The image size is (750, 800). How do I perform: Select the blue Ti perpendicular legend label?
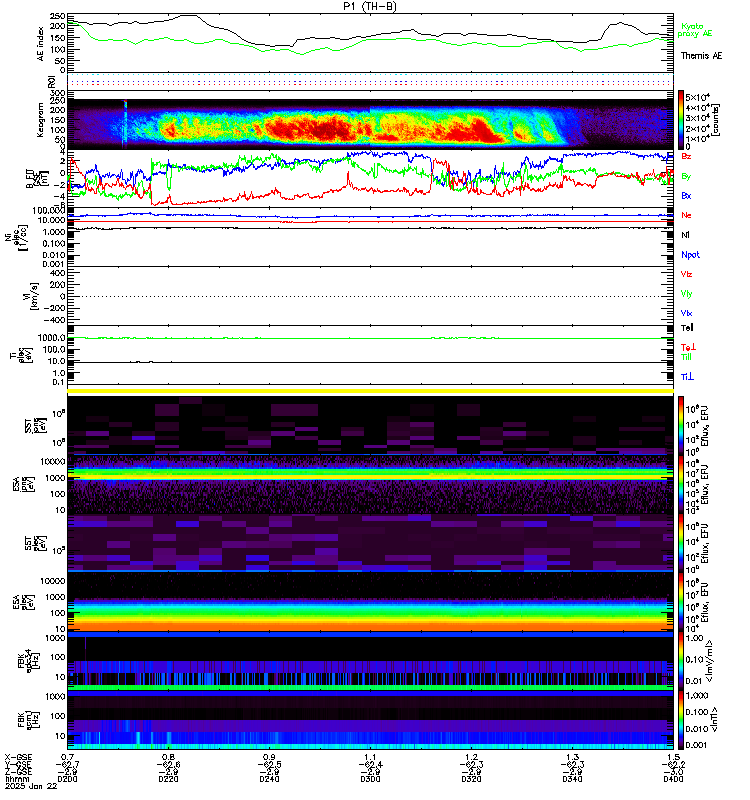(x=687, y=377)
